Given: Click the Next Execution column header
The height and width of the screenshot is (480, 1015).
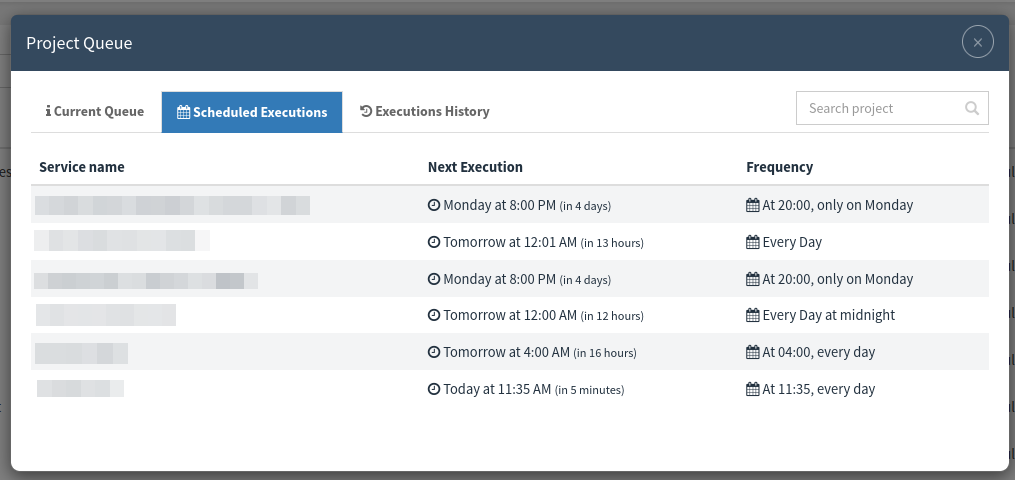Looking at the screenshot, I should [x=475, y=167].
